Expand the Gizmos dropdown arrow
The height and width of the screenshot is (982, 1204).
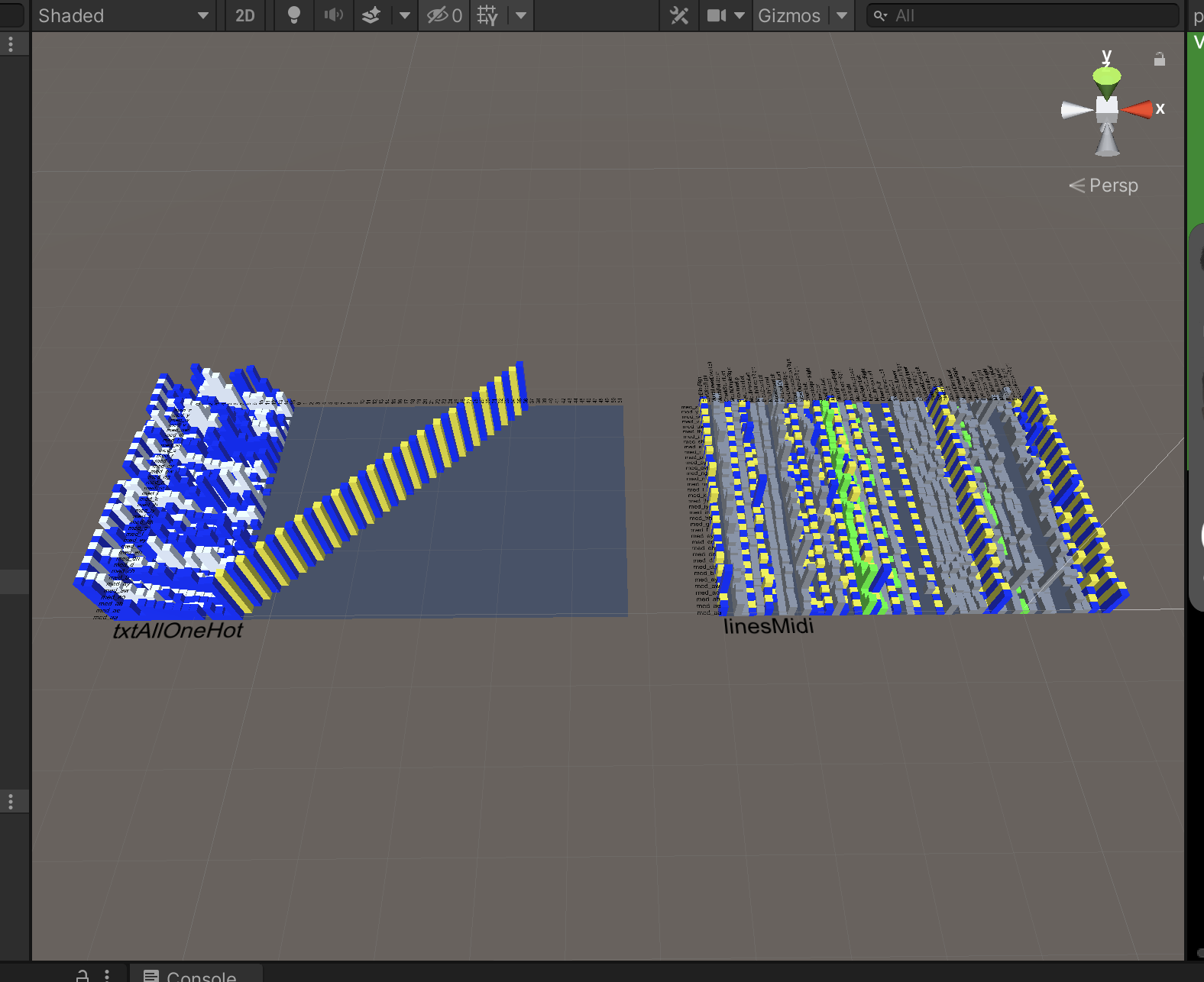coord(842,16)
